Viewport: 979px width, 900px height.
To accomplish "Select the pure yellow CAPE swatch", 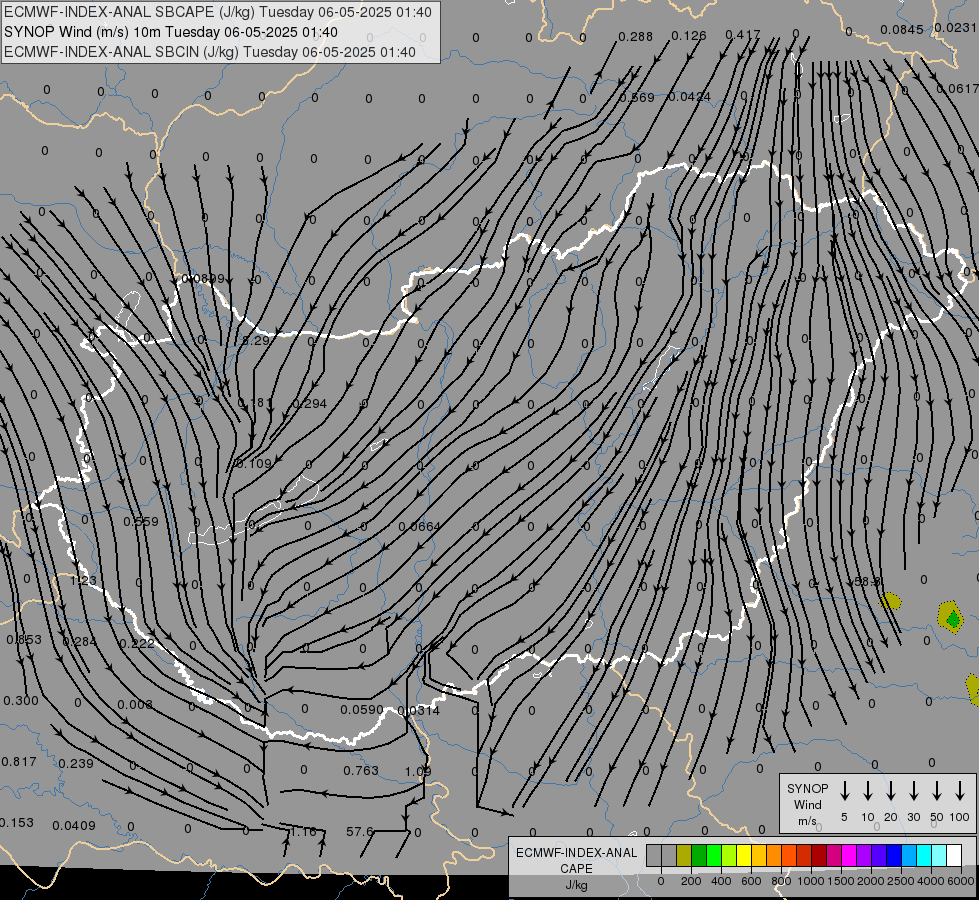I will tap(744, 856).
